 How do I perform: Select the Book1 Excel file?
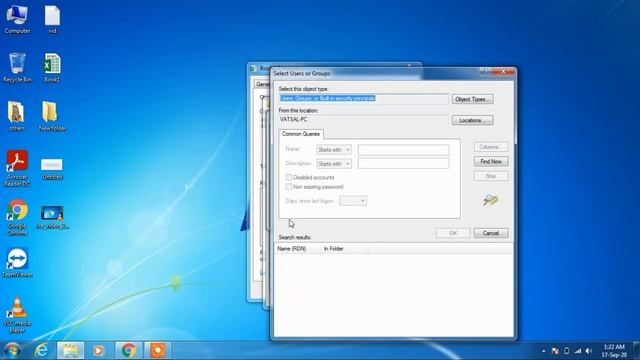[52, 67]
